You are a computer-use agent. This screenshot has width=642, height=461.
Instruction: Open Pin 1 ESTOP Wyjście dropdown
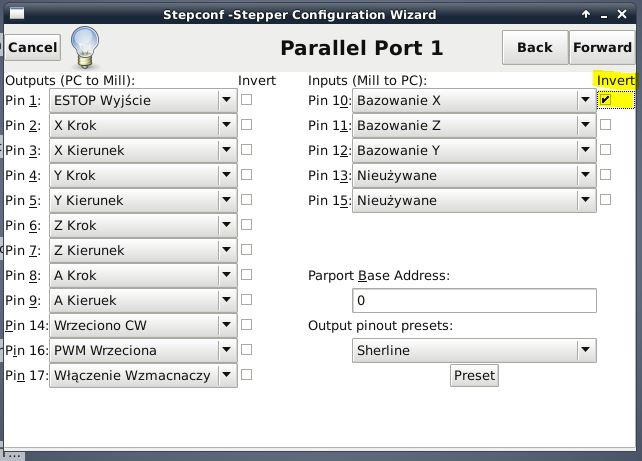143,101
